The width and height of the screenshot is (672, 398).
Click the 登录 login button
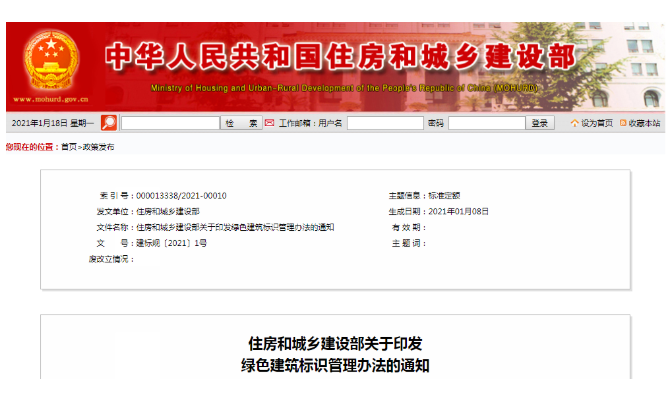pos(540,123)
